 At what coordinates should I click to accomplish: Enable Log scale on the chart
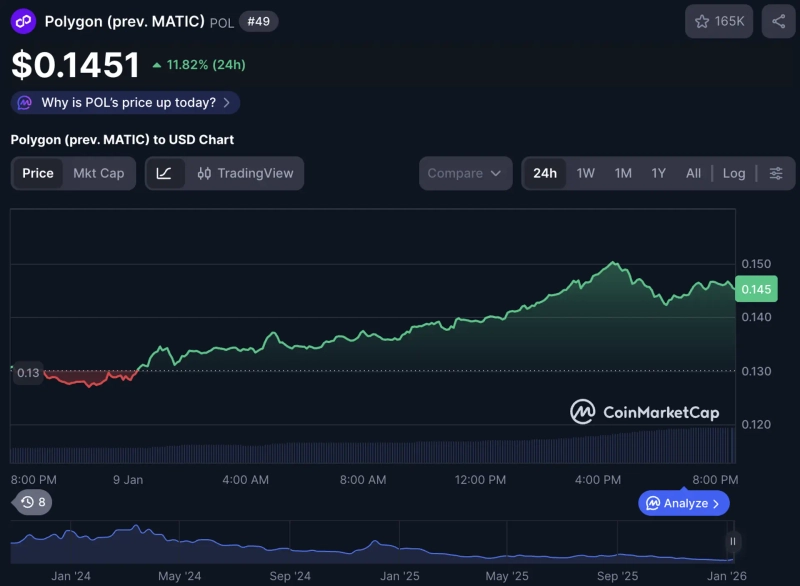734,173
